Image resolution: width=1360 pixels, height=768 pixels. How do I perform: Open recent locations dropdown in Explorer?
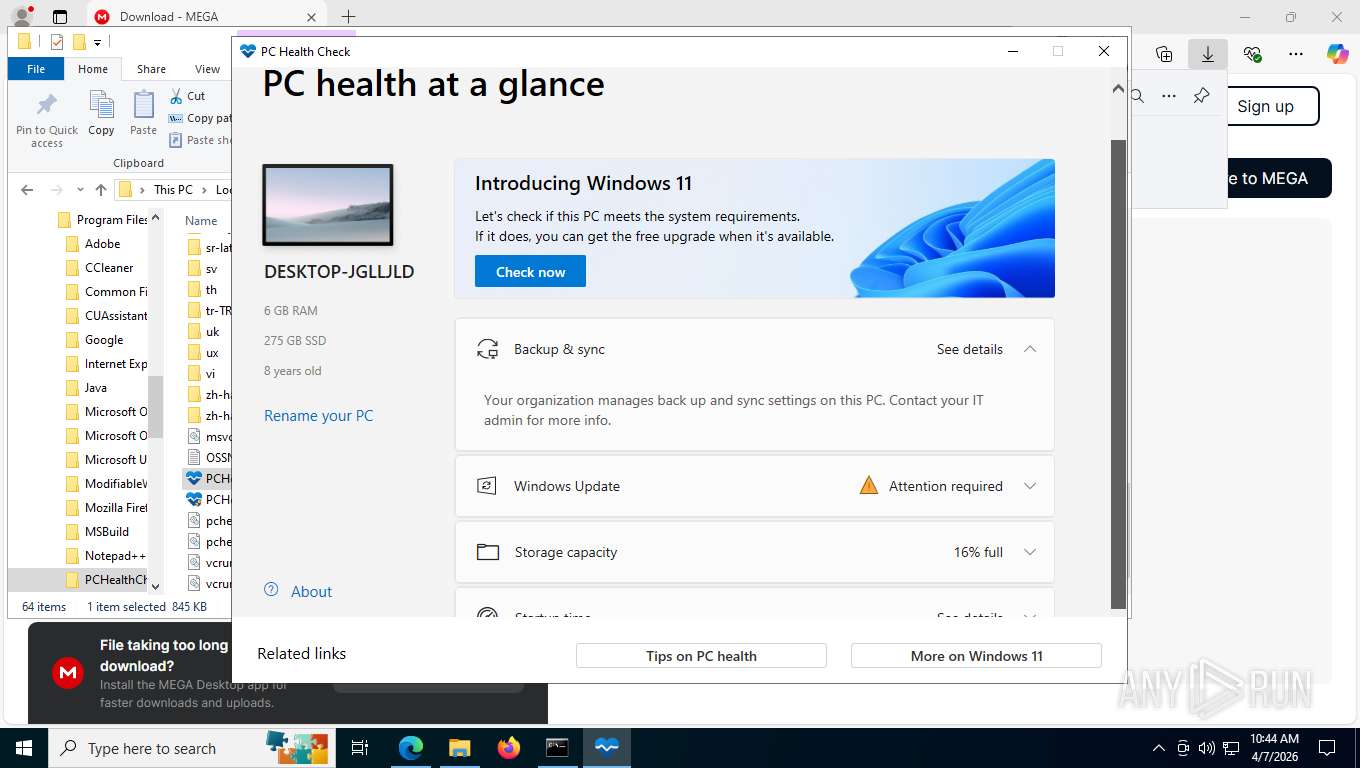pyautogui.click(x=81, y=190)
